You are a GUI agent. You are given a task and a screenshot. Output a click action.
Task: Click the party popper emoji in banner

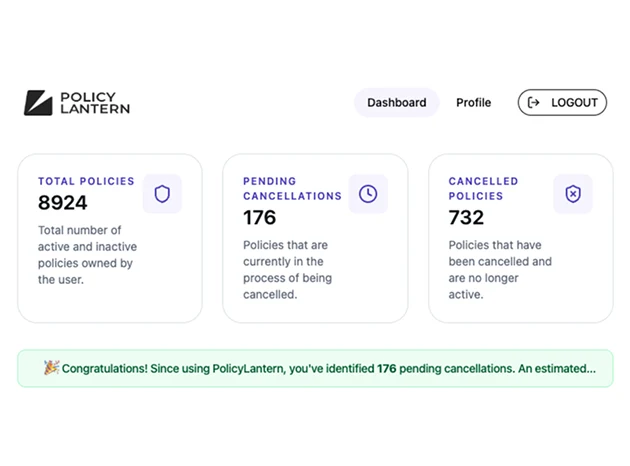[x=51, y=368]
